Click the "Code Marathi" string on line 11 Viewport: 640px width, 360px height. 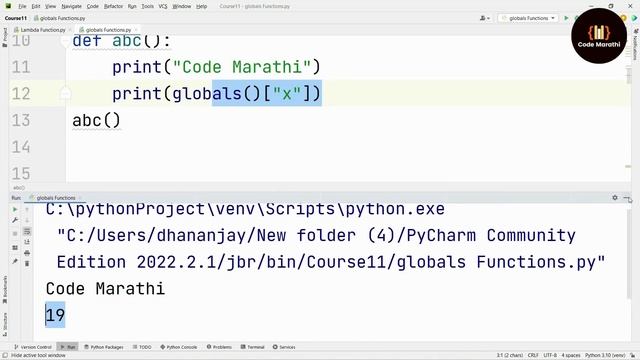coord(242,67)
